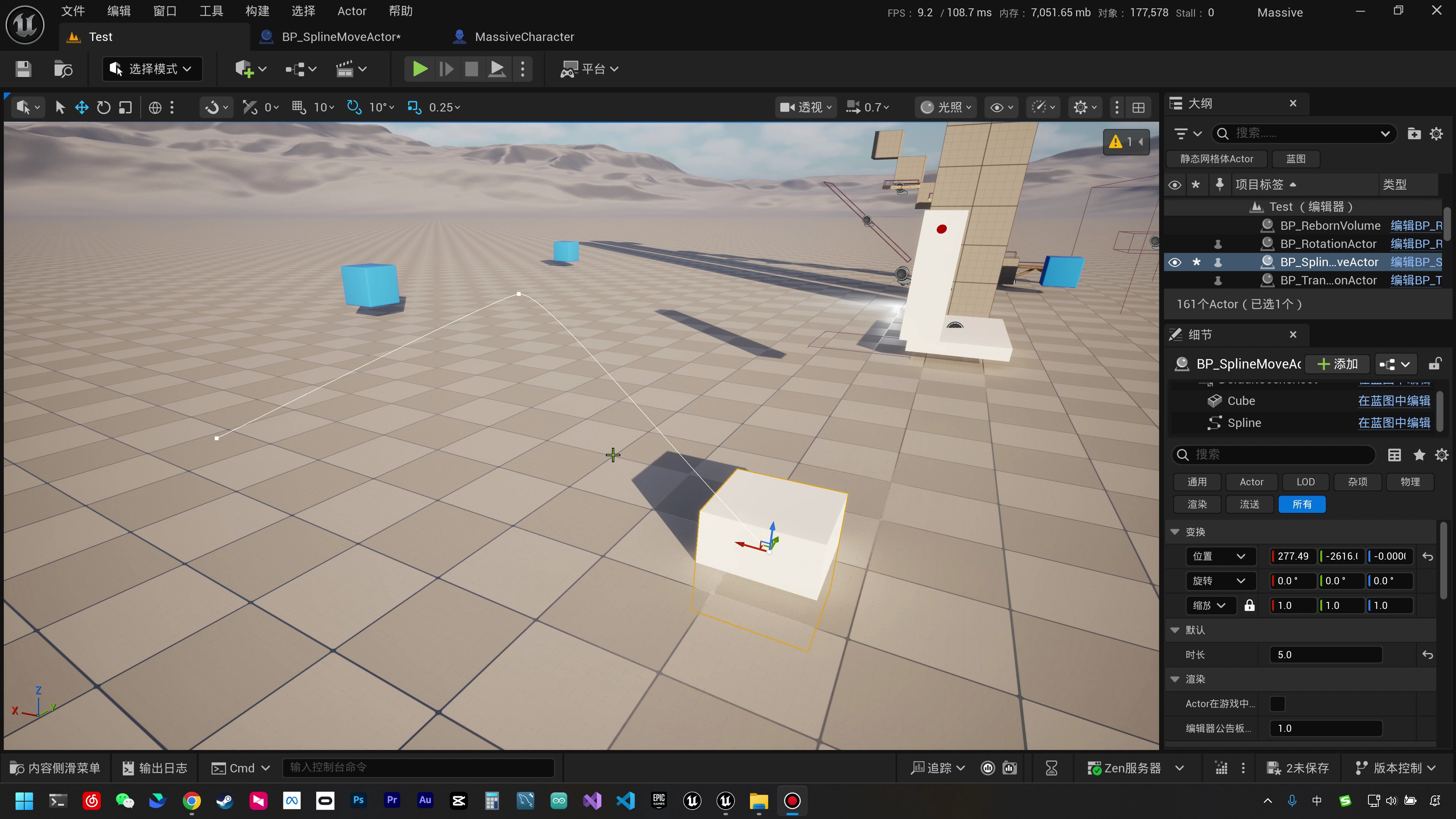Screen dimensions: 1456x819
Task: Switch viewport layout grid icon
Action: [1138, 107]
